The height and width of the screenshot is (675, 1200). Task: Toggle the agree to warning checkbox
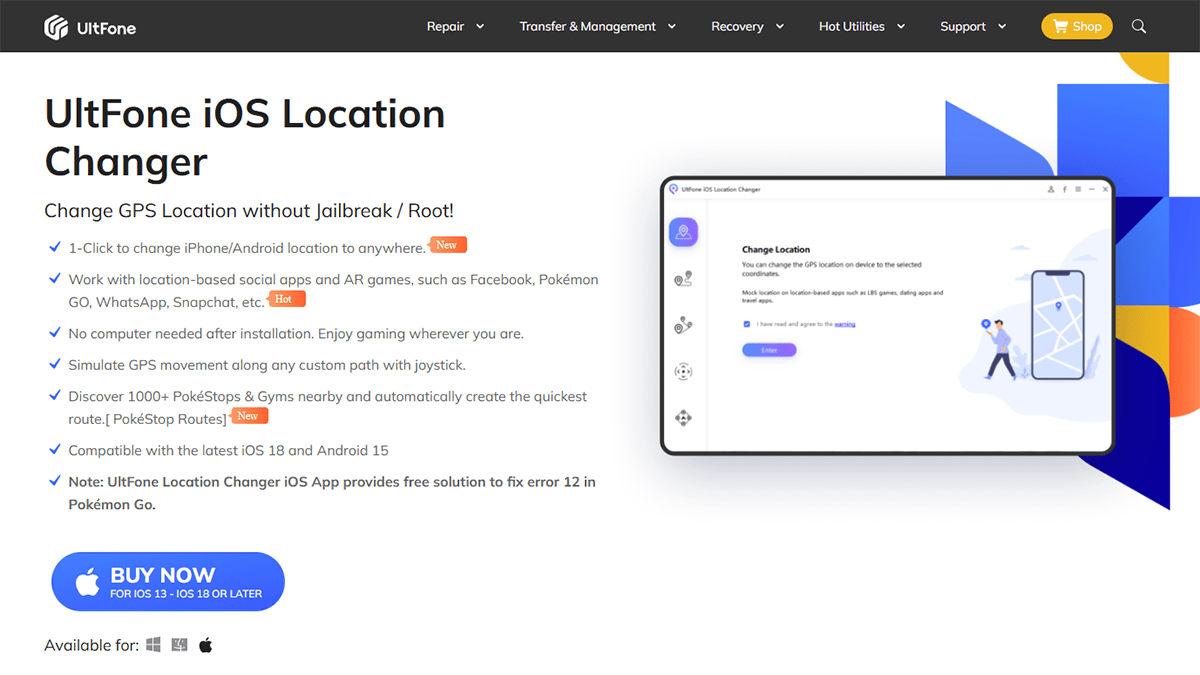(x=747, y=324)
